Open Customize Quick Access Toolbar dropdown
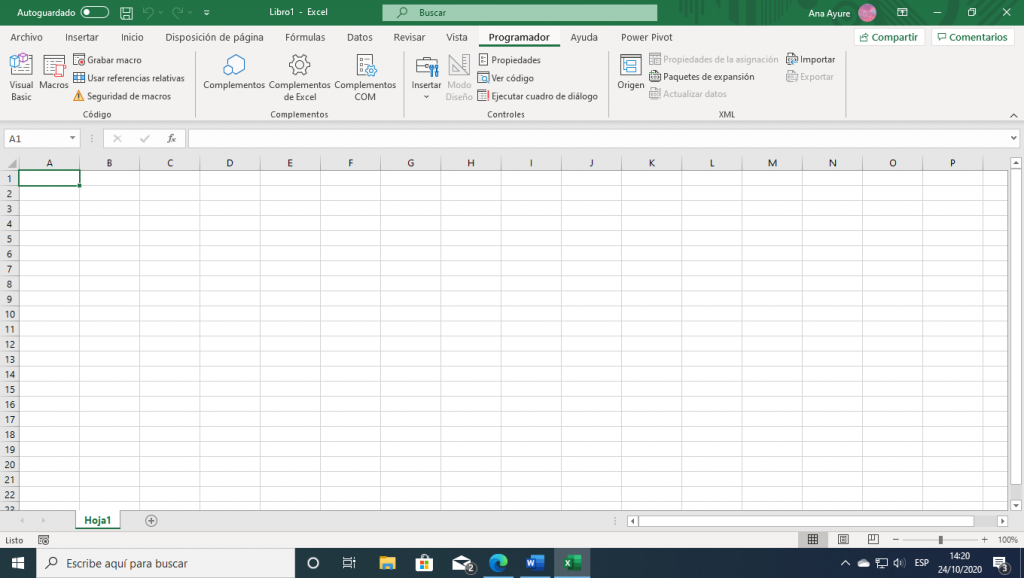Viewport: 1024px width, 578px height. click(x=206, y=12)
